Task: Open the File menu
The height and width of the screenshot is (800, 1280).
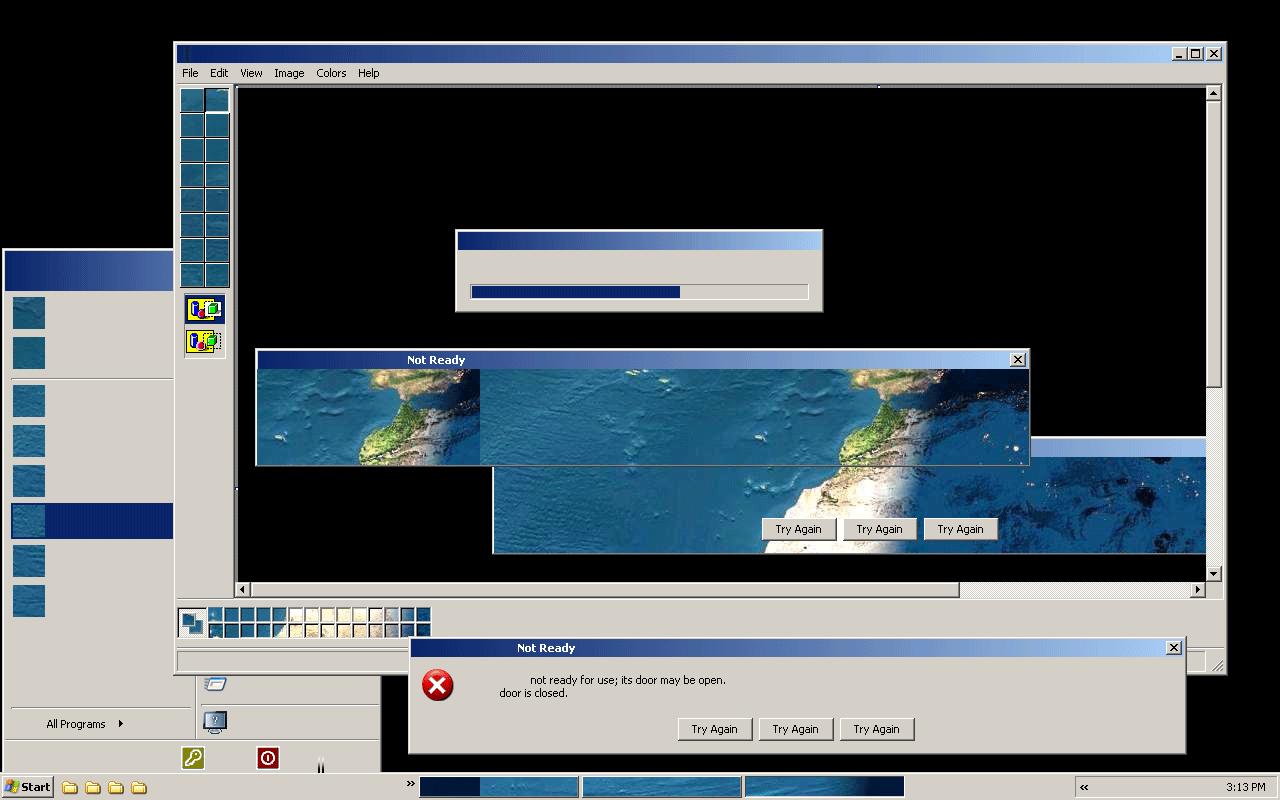Action: tap(190, 73)
